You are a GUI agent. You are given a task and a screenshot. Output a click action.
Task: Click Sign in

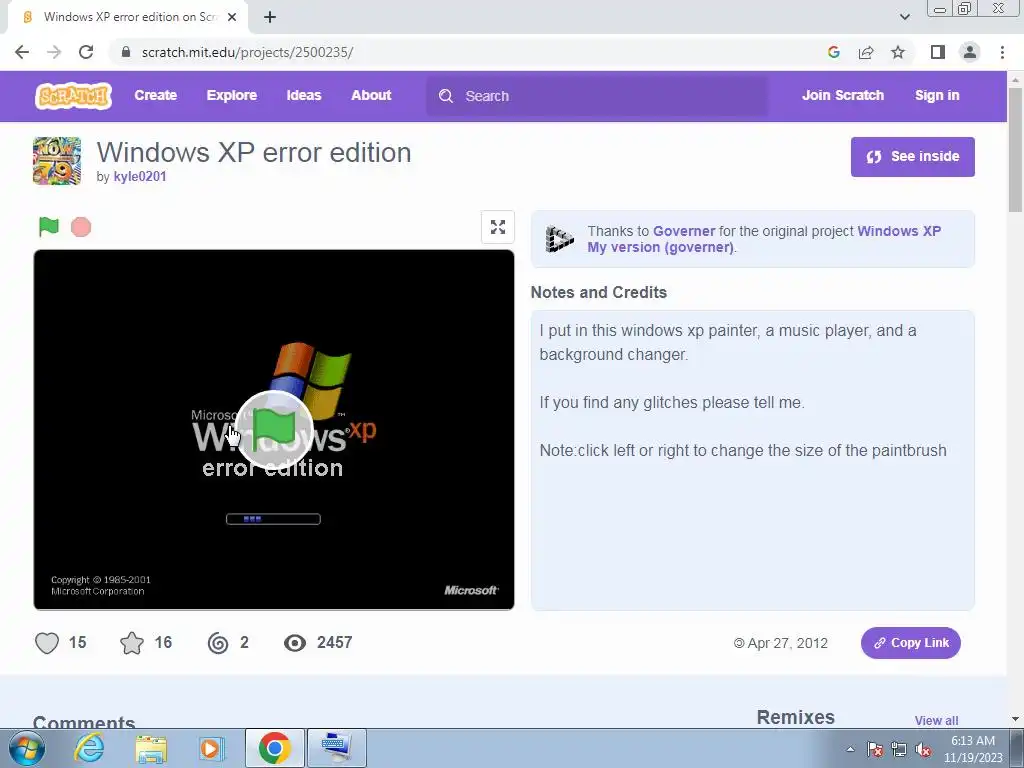(937, 95)
